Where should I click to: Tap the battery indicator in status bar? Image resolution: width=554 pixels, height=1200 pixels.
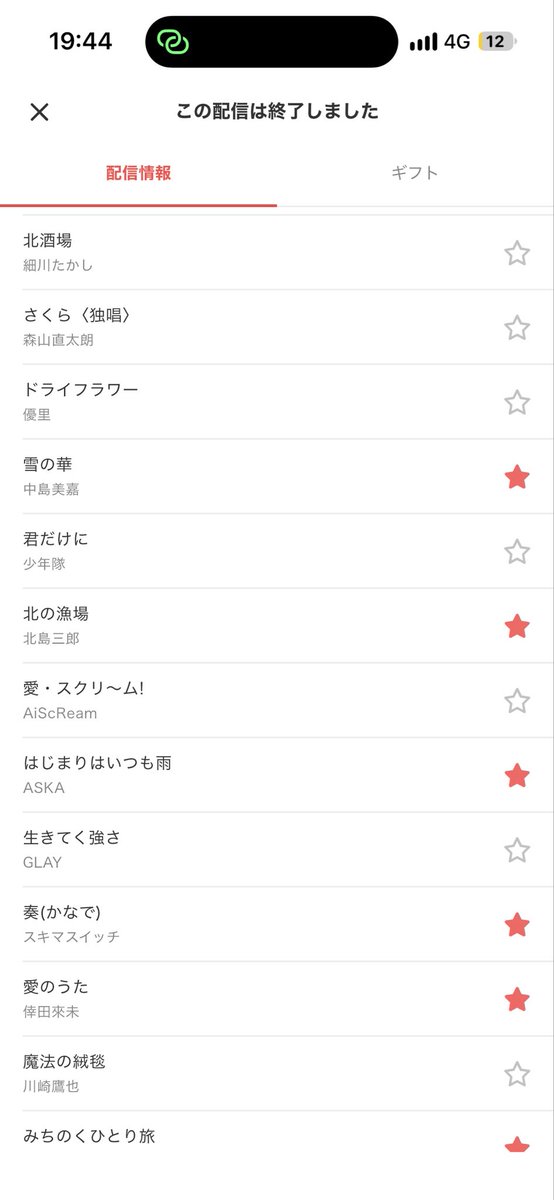(497, 42)
